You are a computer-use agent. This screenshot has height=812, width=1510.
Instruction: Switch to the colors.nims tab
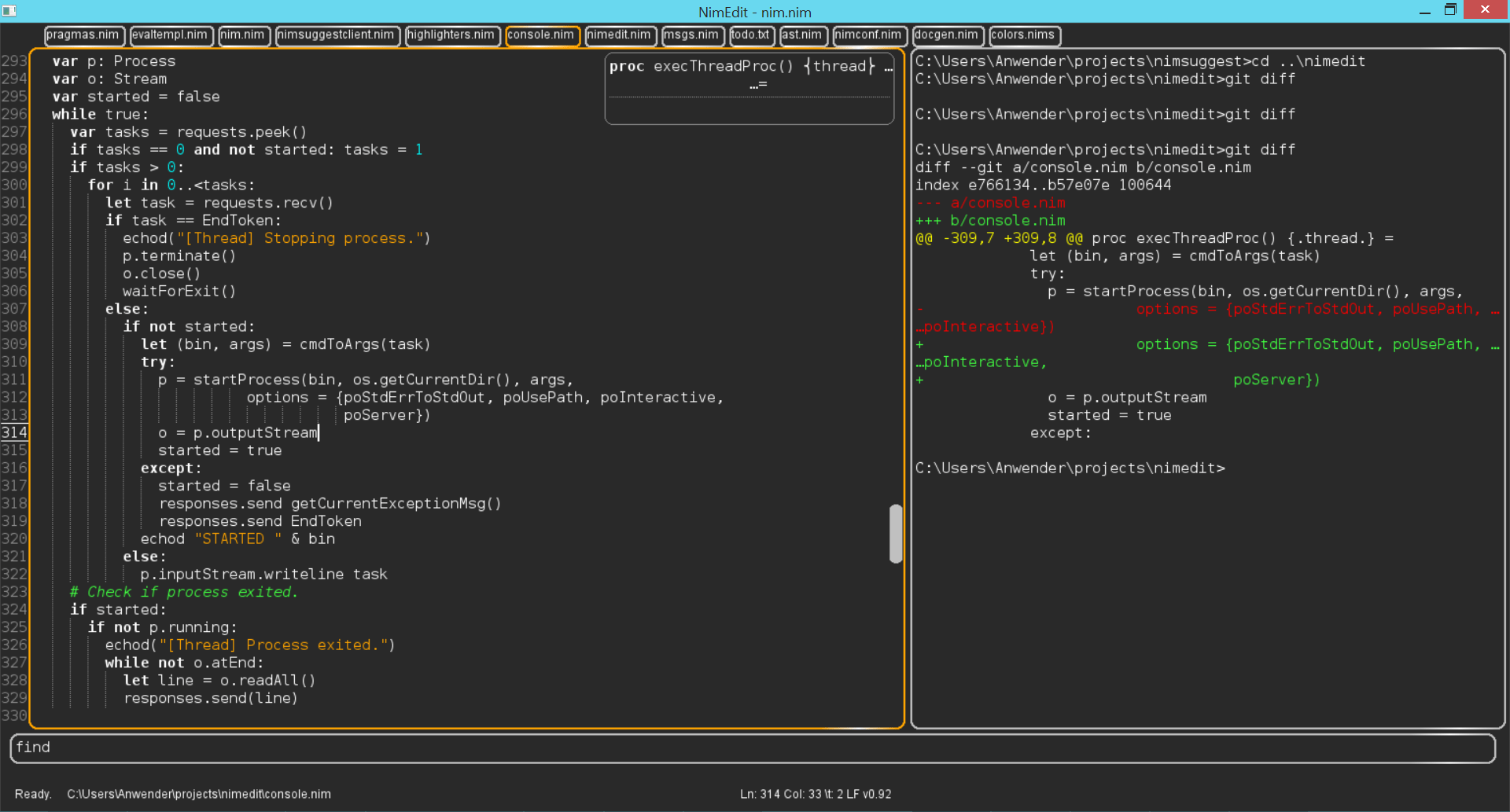1023,35
